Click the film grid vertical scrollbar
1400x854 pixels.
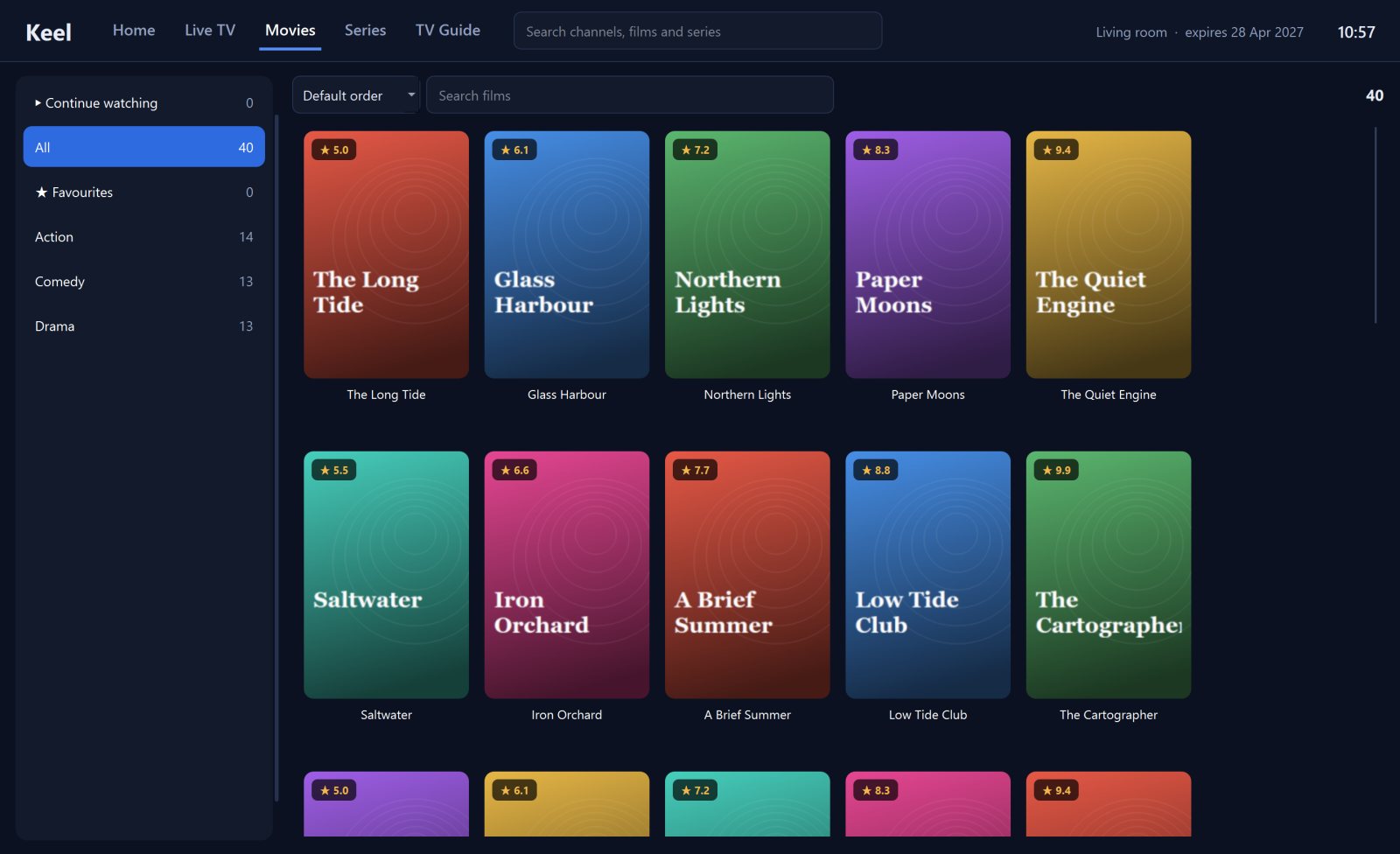[x=1375, y=226]
